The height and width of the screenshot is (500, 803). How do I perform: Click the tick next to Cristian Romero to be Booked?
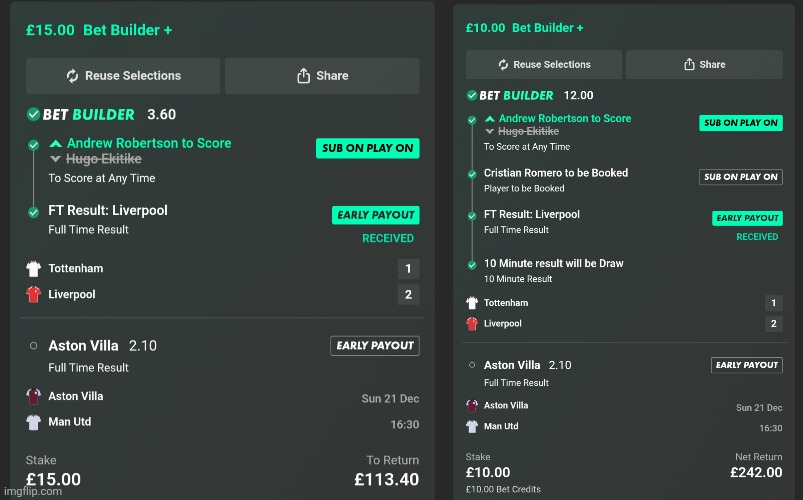click(472, 174)
